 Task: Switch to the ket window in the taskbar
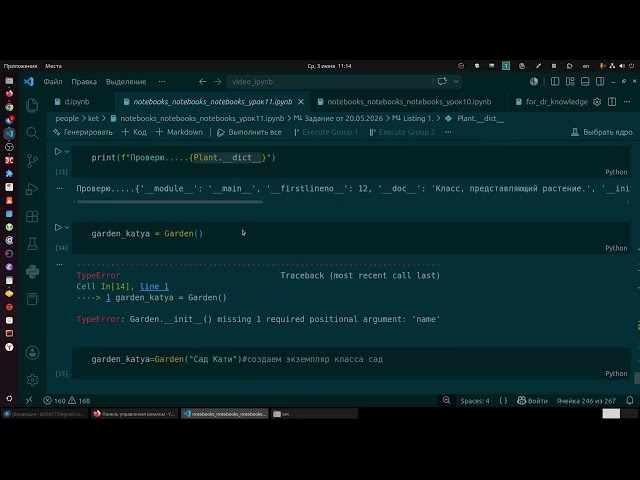point(313,414)
